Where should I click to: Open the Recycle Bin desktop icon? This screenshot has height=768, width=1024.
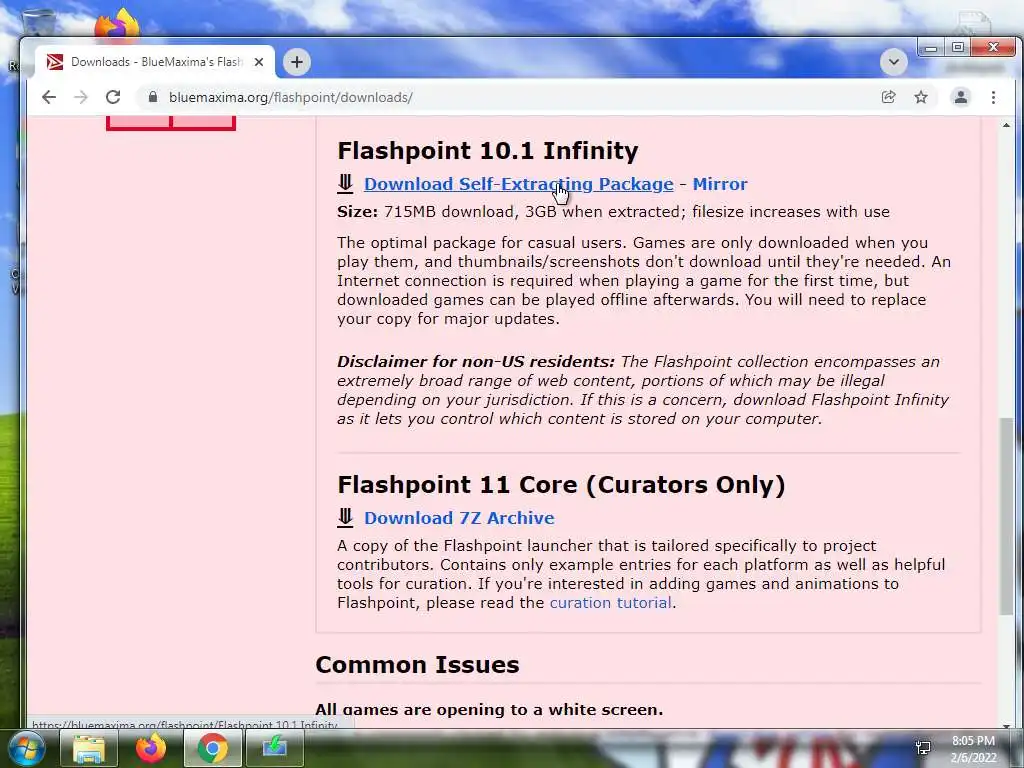click(38, 23)
